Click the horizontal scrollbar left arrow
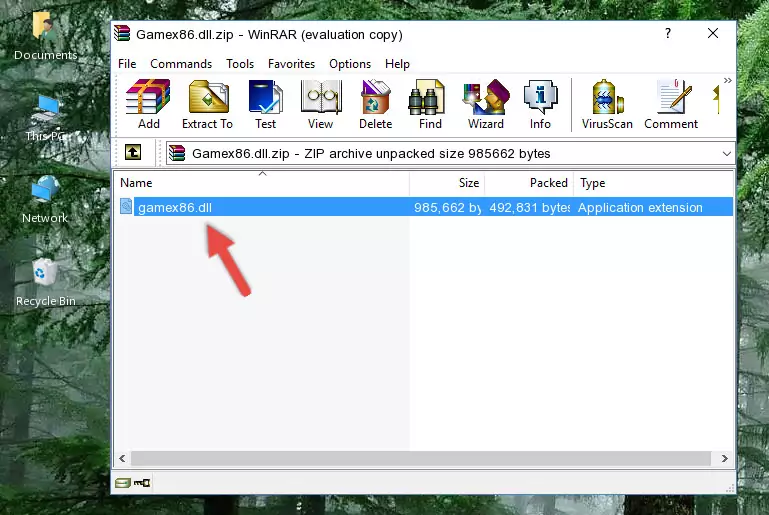This screenshot has width=769, height=515. coord(123,458)
